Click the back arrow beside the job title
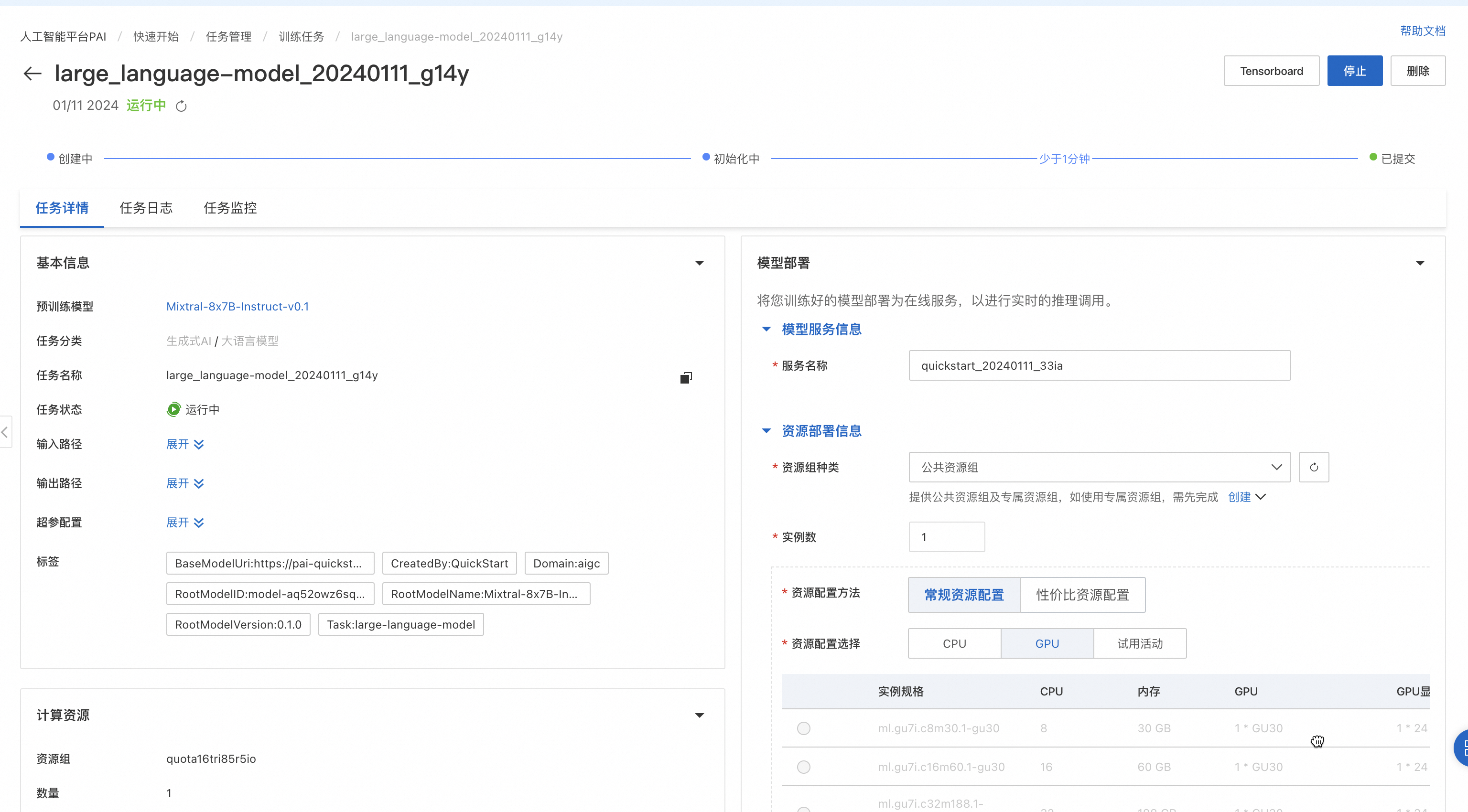Viewport: 1468px width, 812px height. (x=32, y=74)
